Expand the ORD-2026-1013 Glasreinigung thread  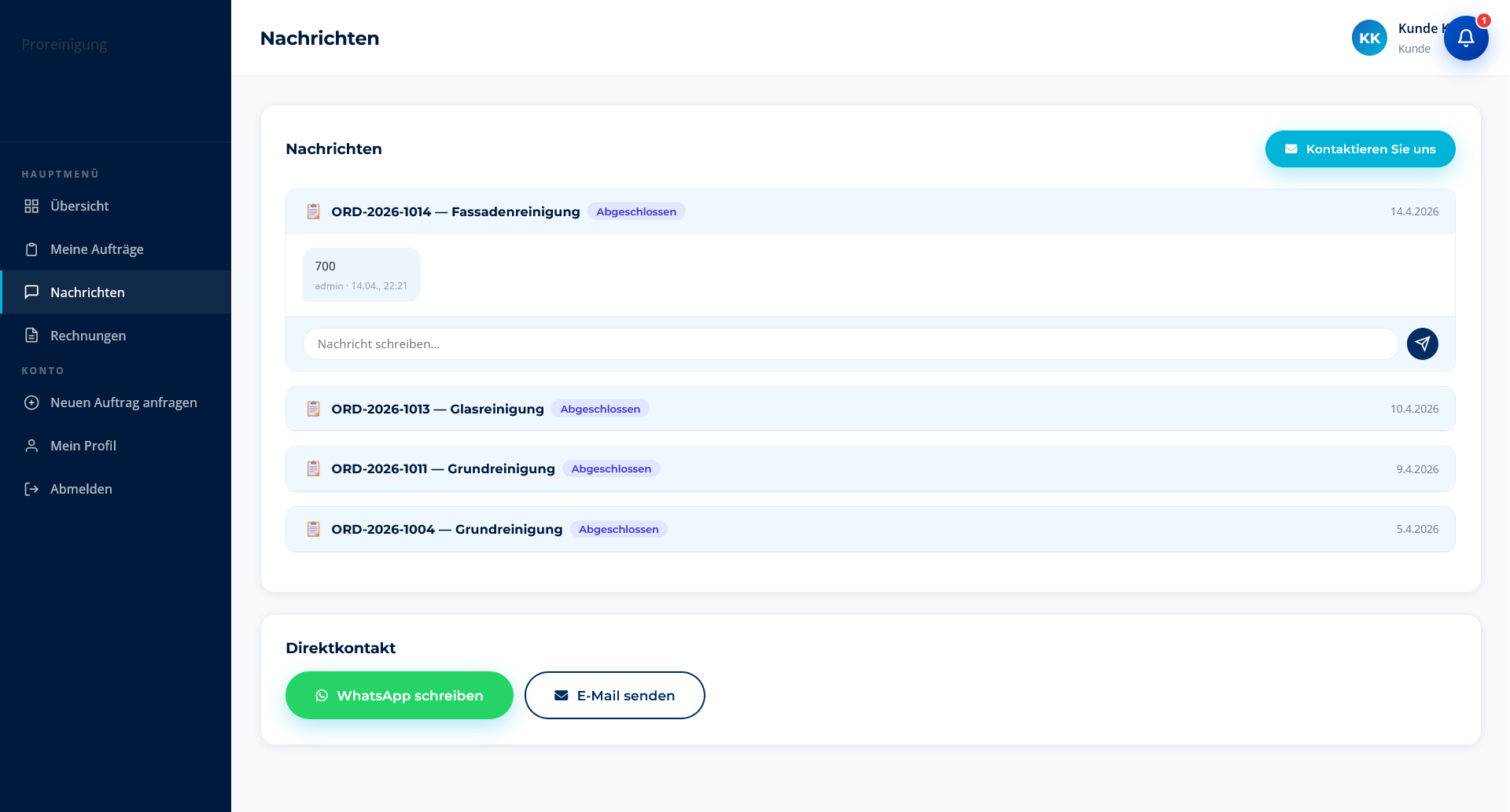[870, 409]
